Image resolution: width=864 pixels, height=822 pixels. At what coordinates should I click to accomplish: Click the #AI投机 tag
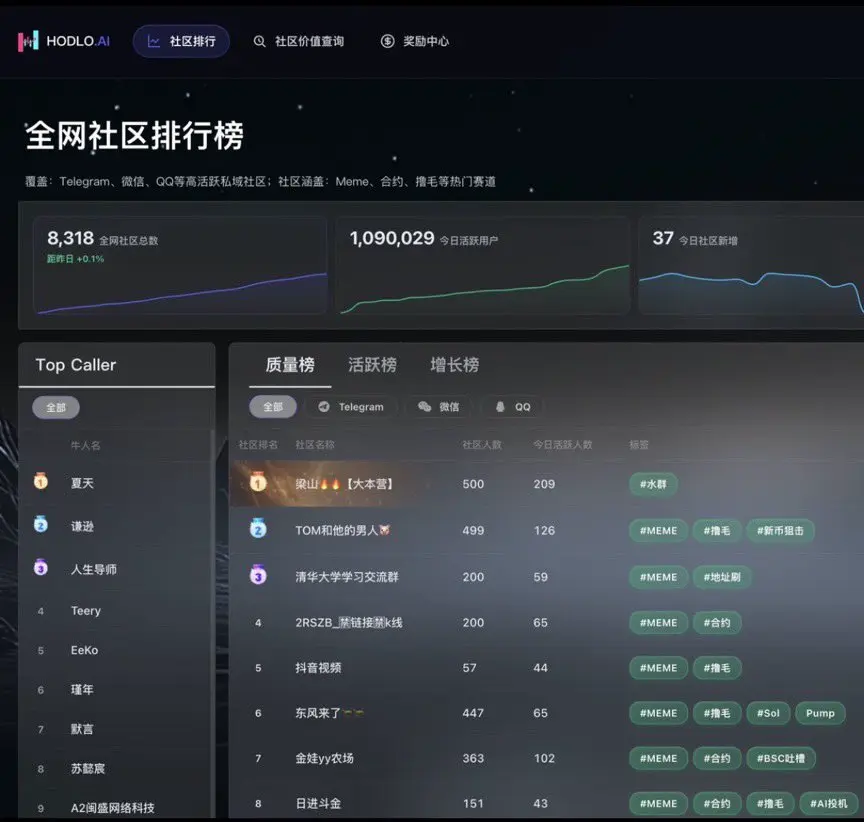[829, 804]
